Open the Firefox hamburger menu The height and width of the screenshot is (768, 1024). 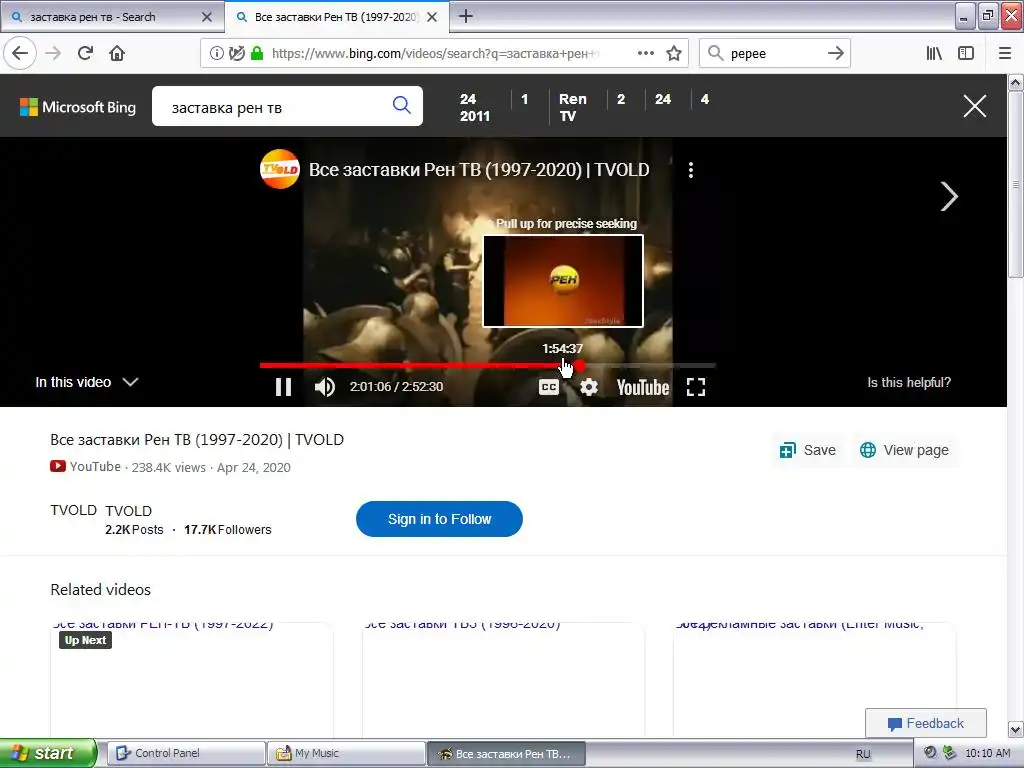(1004, 54)
